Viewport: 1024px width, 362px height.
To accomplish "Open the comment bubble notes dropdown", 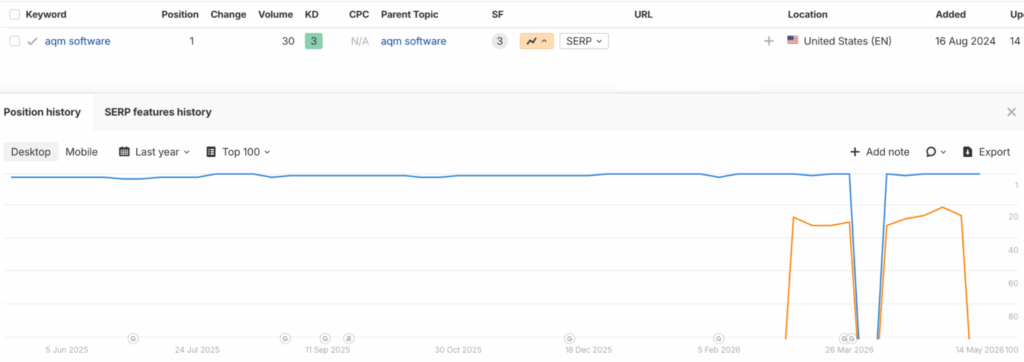I will point(936,152).
